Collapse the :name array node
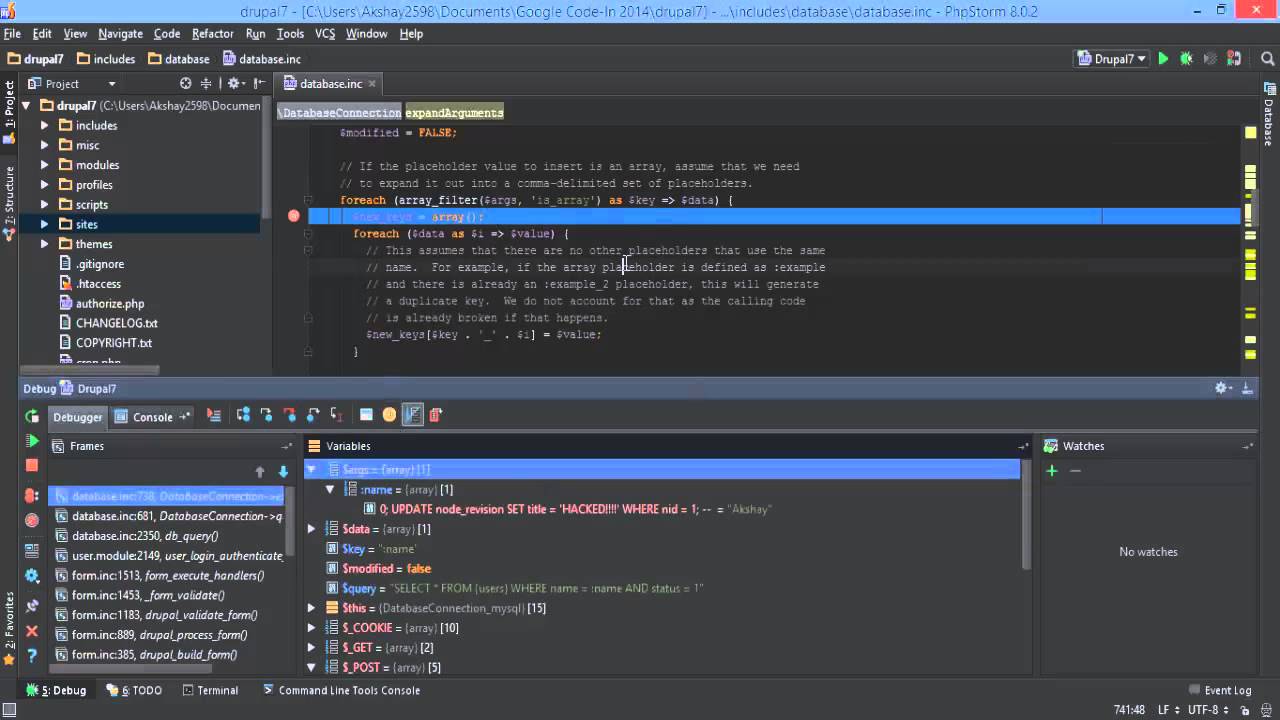 pos(329,490)
